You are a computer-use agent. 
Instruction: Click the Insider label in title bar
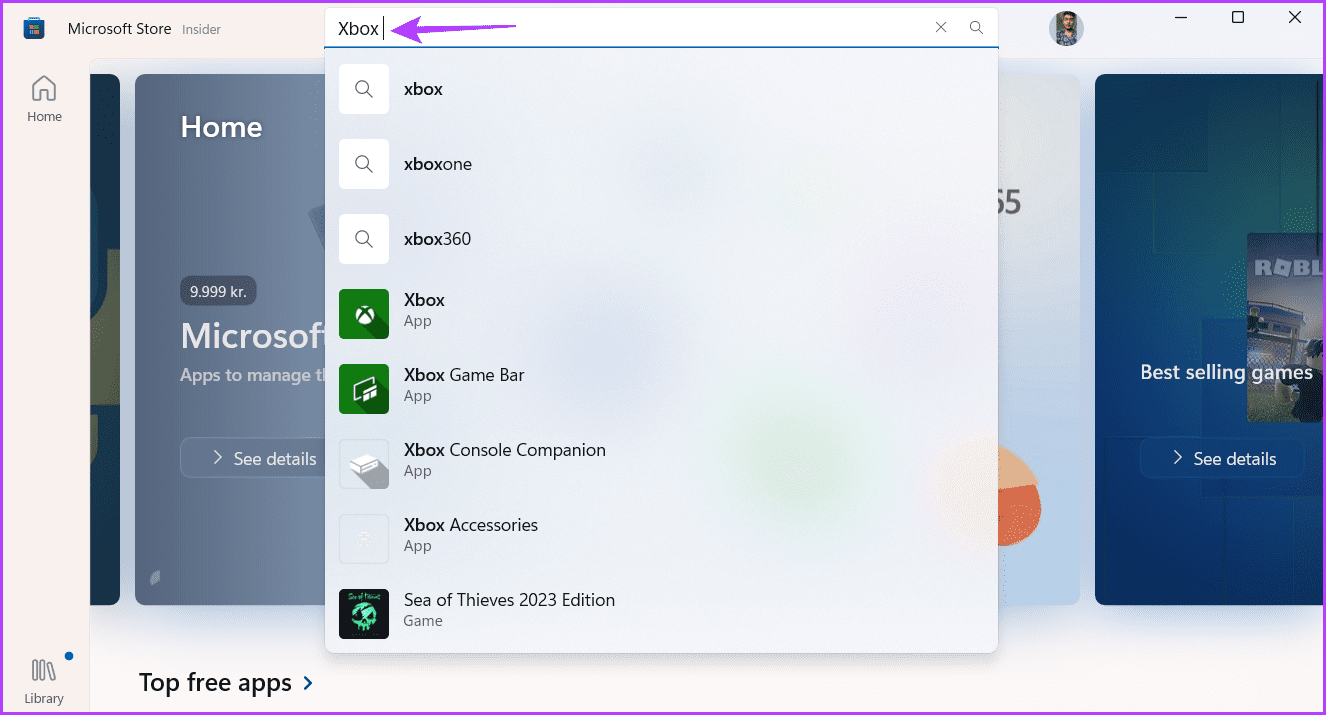[x=201, y=29]
